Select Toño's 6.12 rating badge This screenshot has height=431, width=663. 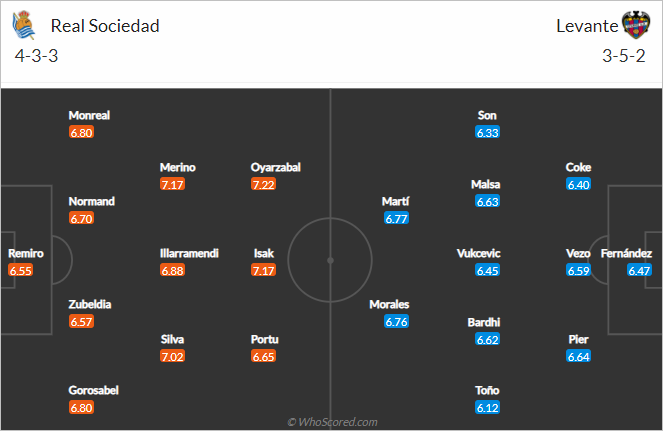tap(488, 407)
